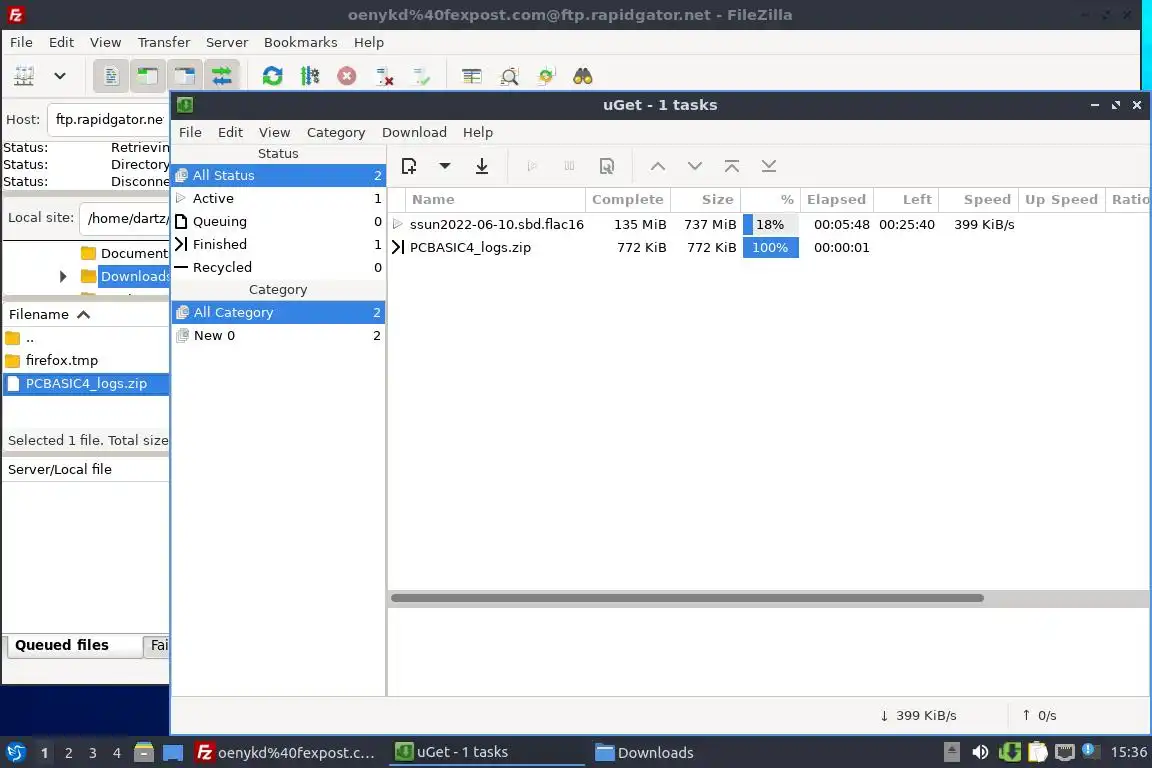Screen dimensions: 1152x768
Task: Click the Local site path field
Action: point(125,218)
